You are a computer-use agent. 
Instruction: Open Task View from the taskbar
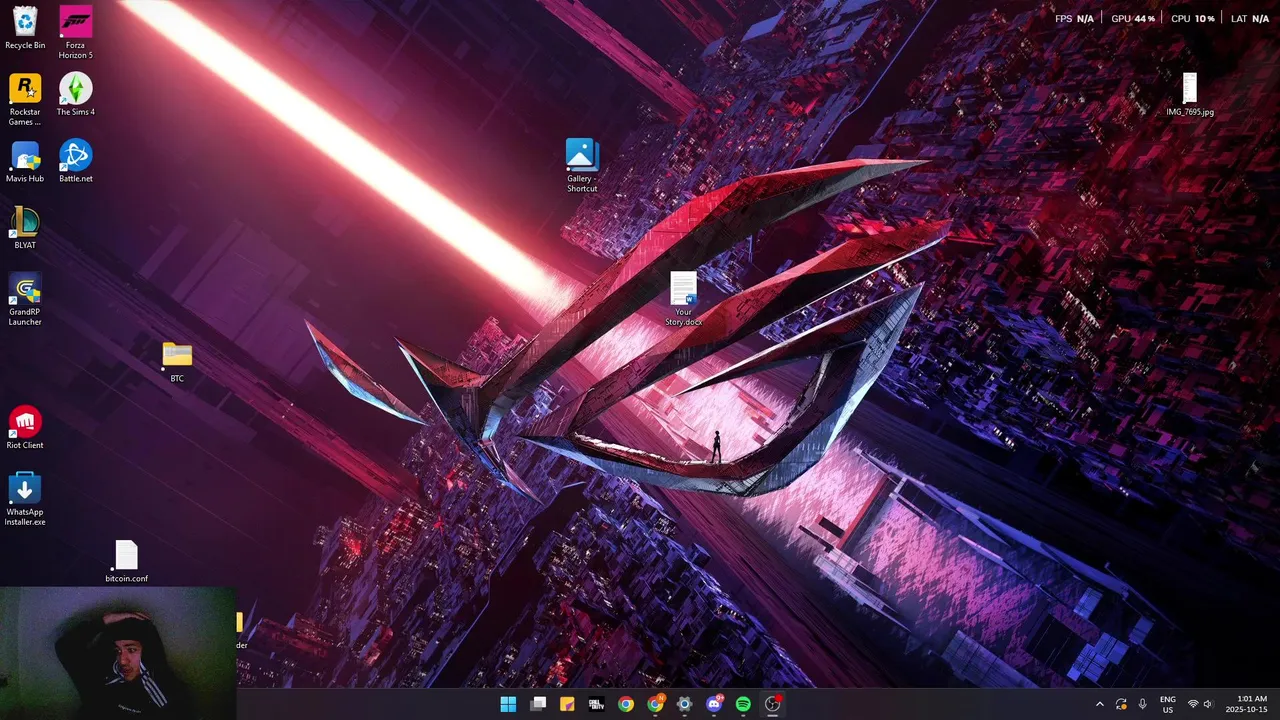(538, 704)
